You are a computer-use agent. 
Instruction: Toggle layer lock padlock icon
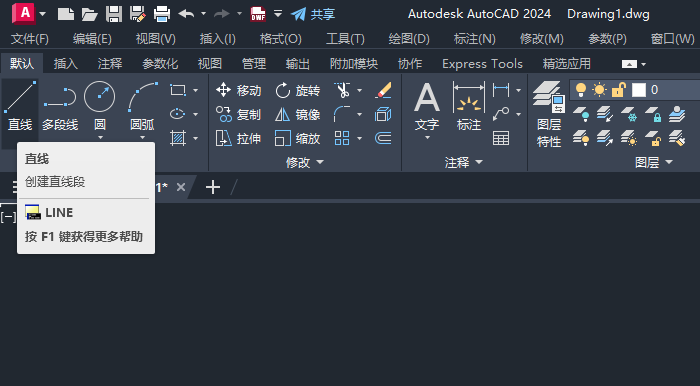[x=618, y=90]
